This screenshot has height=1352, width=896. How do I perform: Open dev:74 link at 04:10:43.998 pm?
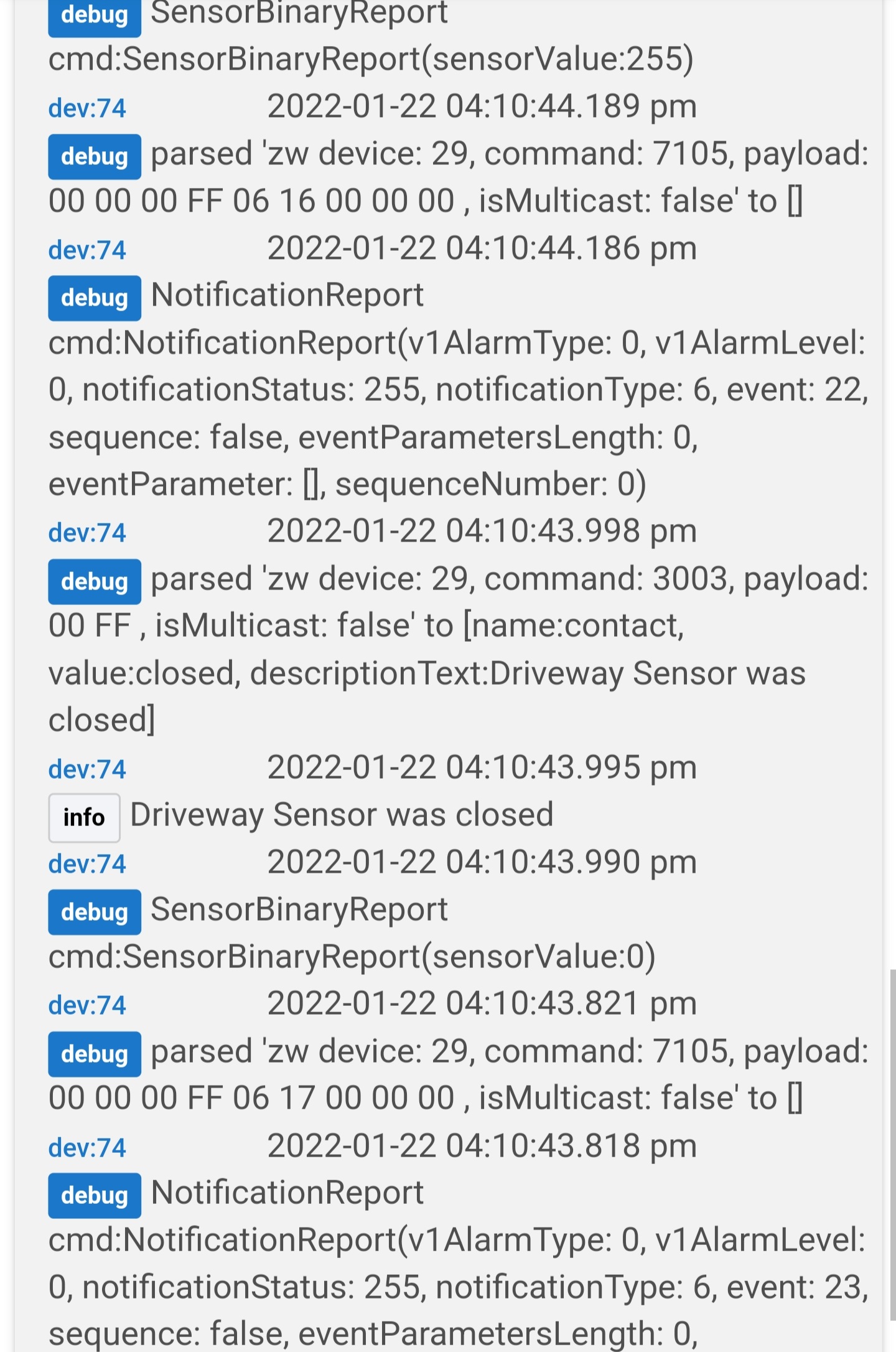click(87, 533)
